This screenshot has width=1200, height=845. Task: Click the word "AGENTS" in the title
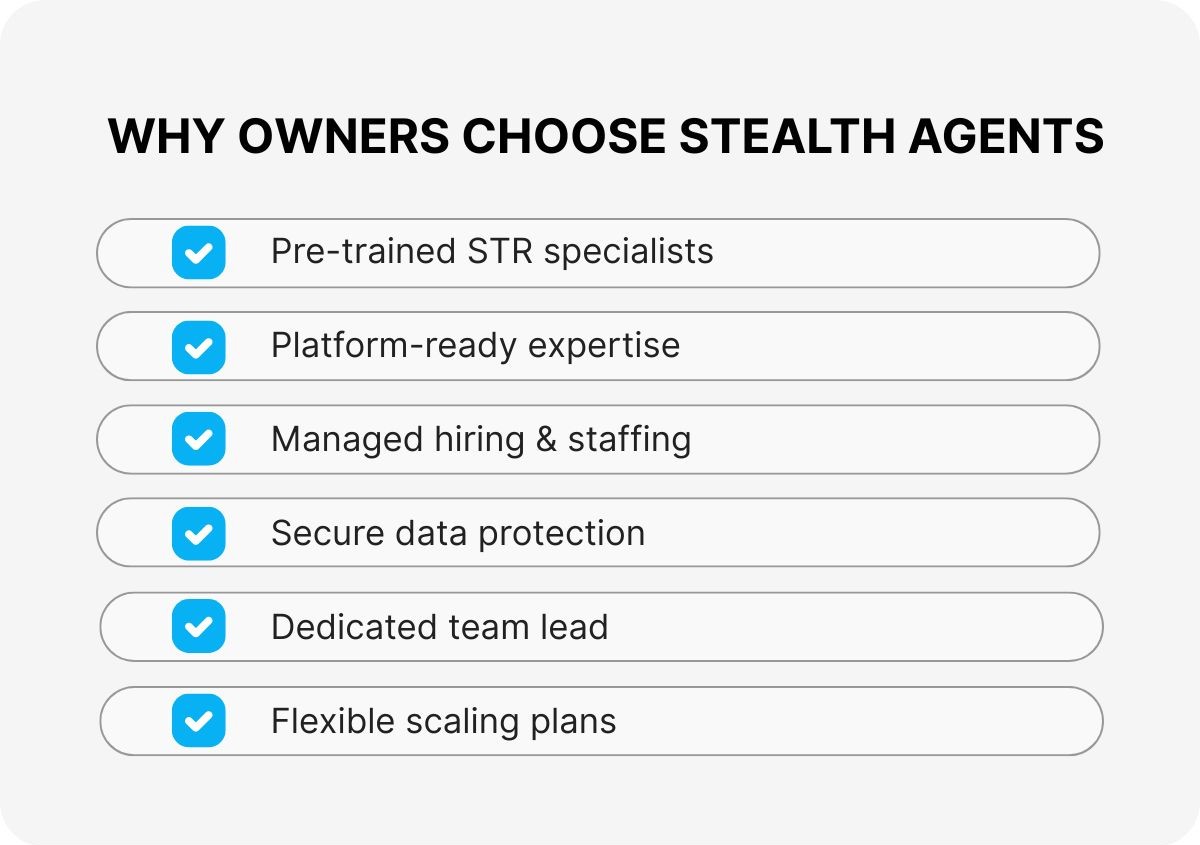(1006, 136)
